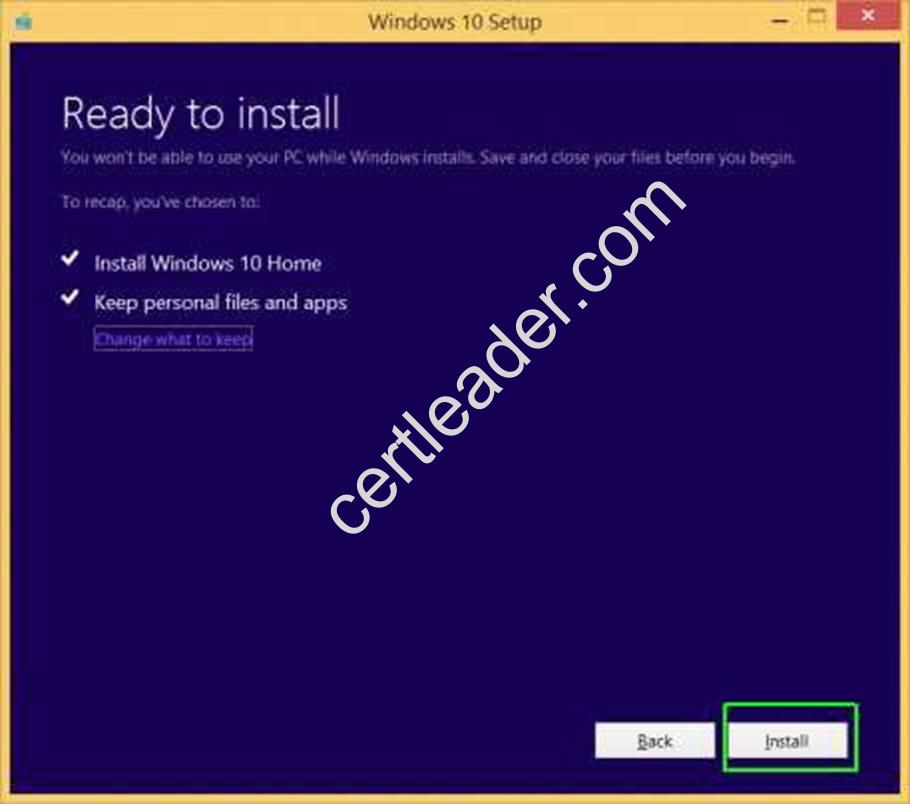Minimize the Windows 10 Setup window
This screenshot has height=804, width=910.
click(781, 20)
